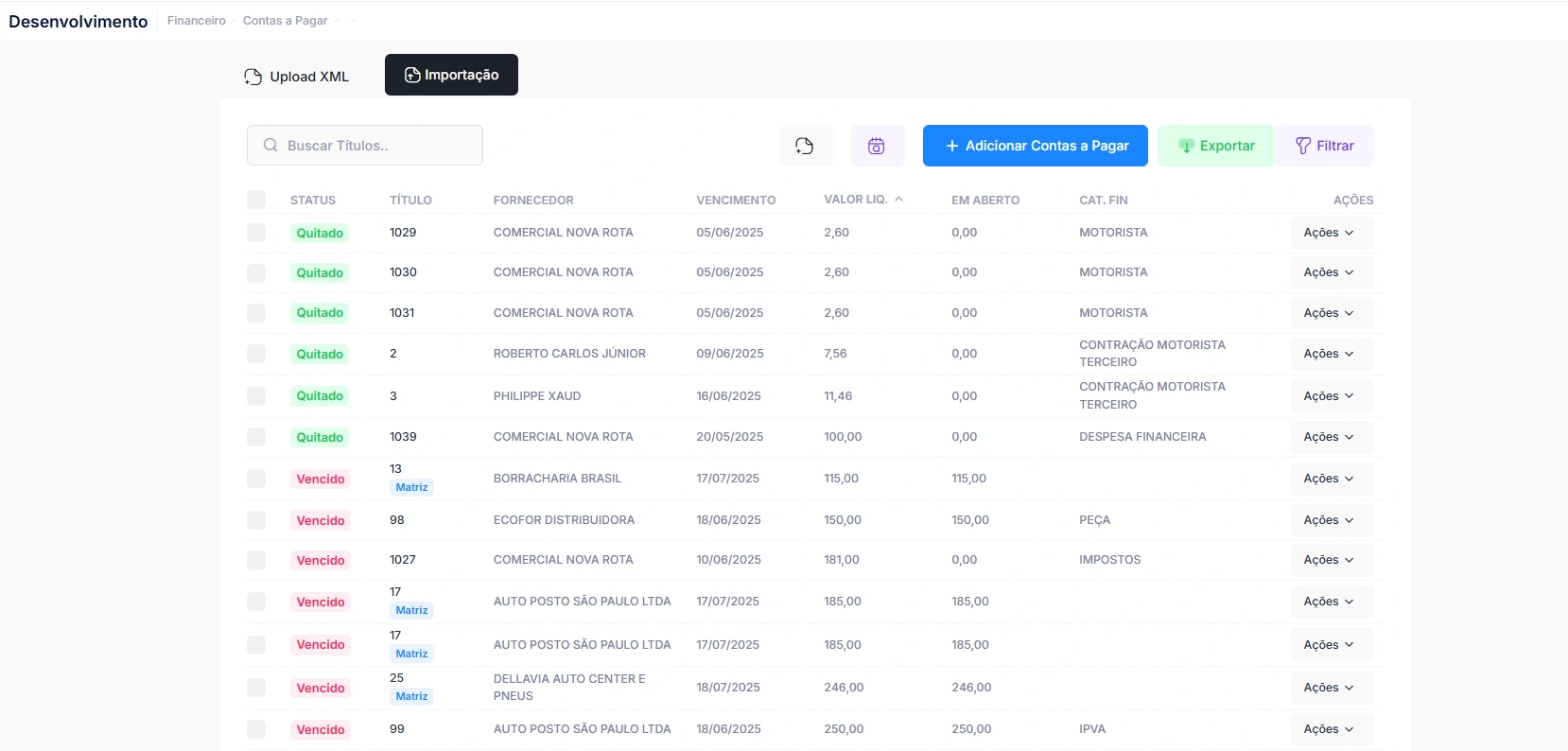Image resolution: width=1568 pixels, height=751 pixels.
Task: Click the funnel icon in Filtrar
Action: (x=1303, y=146)
